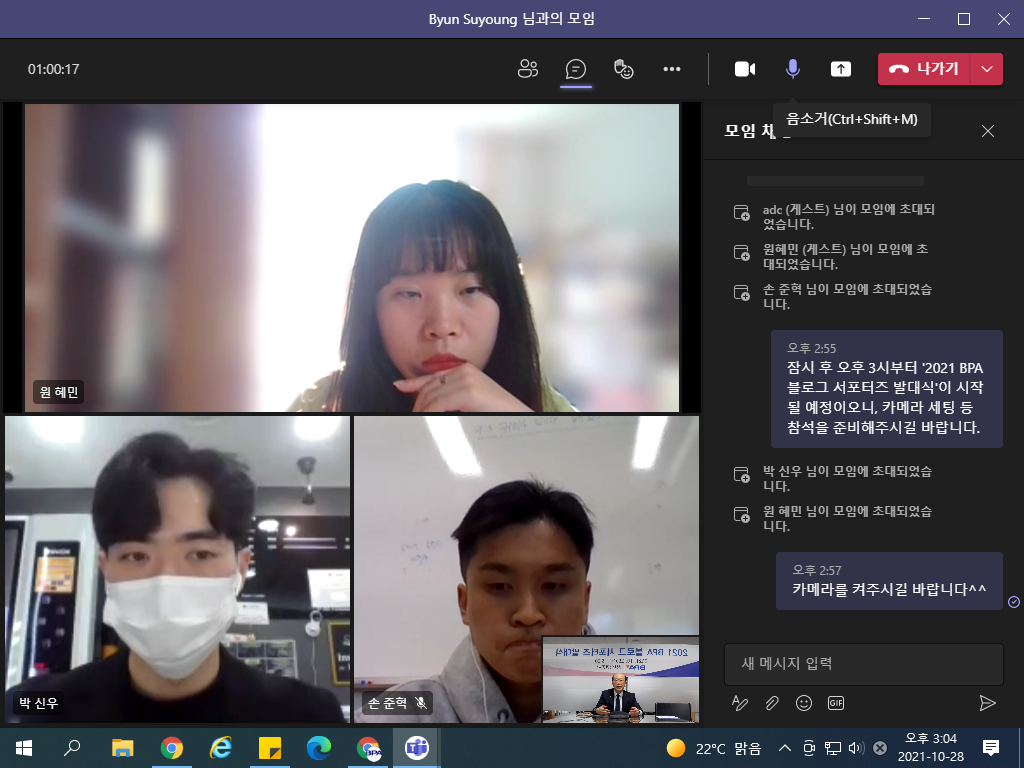Close the 모임 채팅 panel
This screenshot has height=768, width=1024.
[987, 131]
